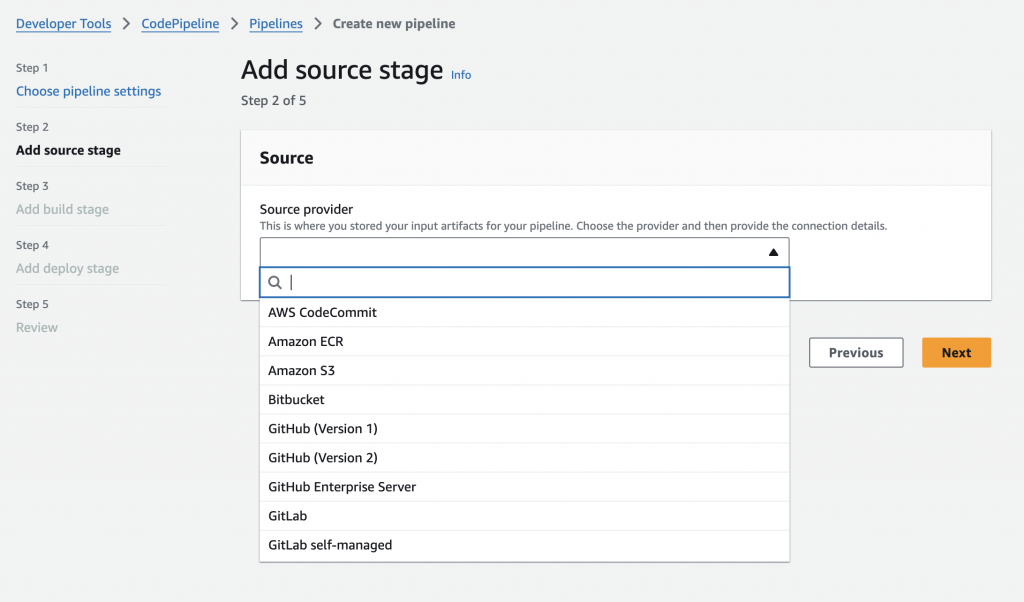Pick Amazon S3 source option
Image resolution: width=1024 pixels, height=602 pixels.
301,371
